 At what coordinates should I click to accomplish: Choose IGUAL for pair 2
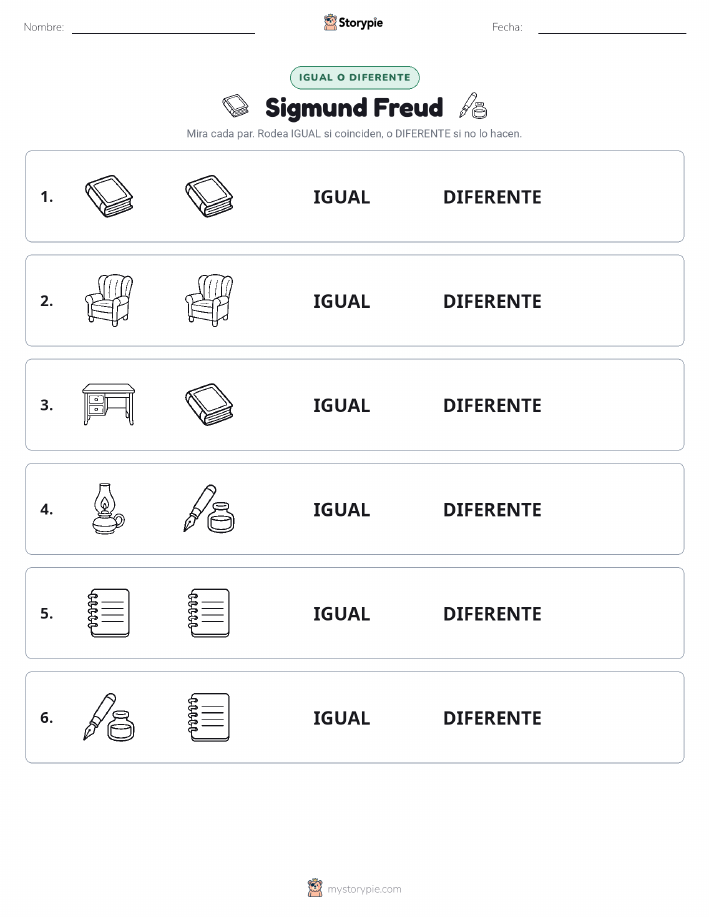342,301
